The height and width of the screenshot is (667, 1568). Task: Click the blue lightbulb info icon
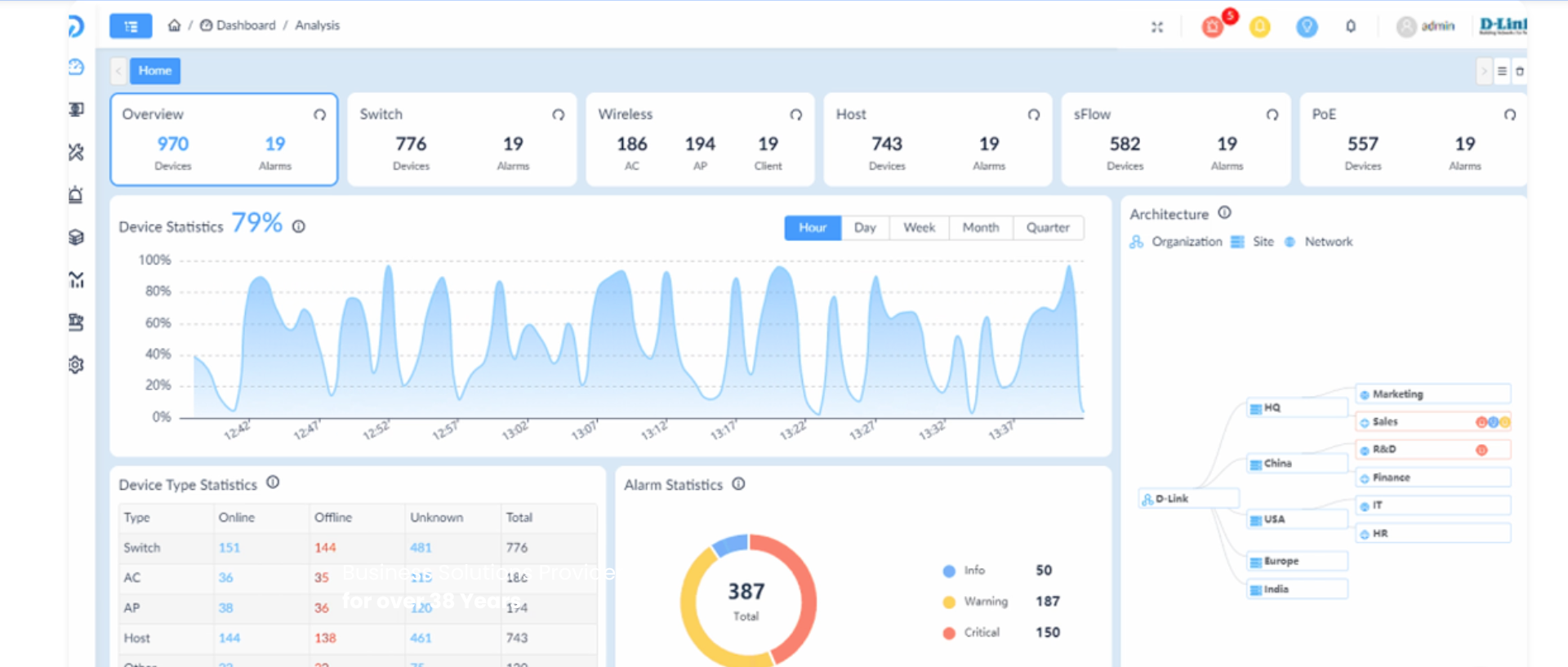1307,27
